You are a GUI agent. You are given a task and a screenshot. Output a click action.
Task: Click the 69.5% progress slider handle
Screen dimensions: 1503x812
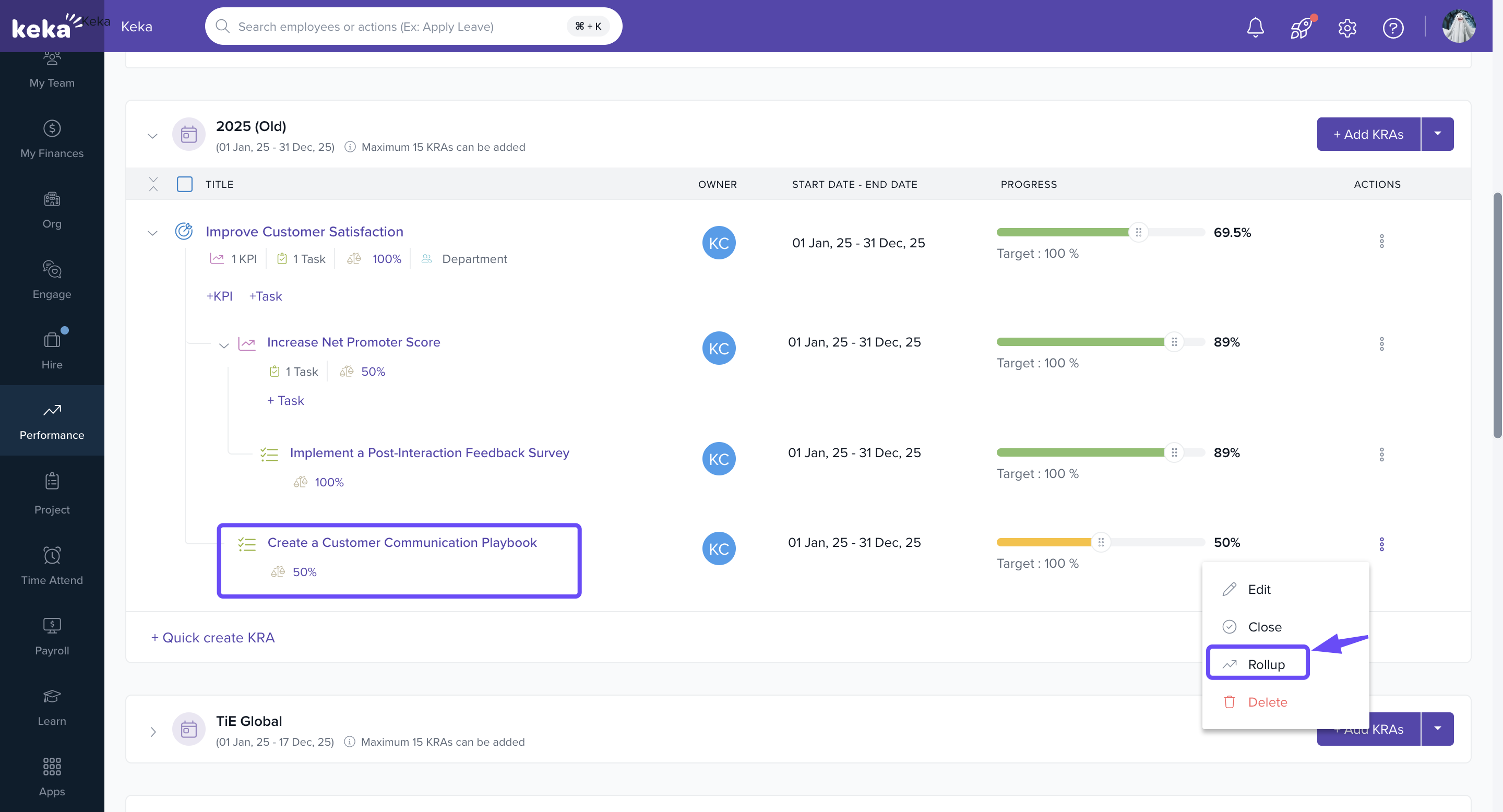1138,232
